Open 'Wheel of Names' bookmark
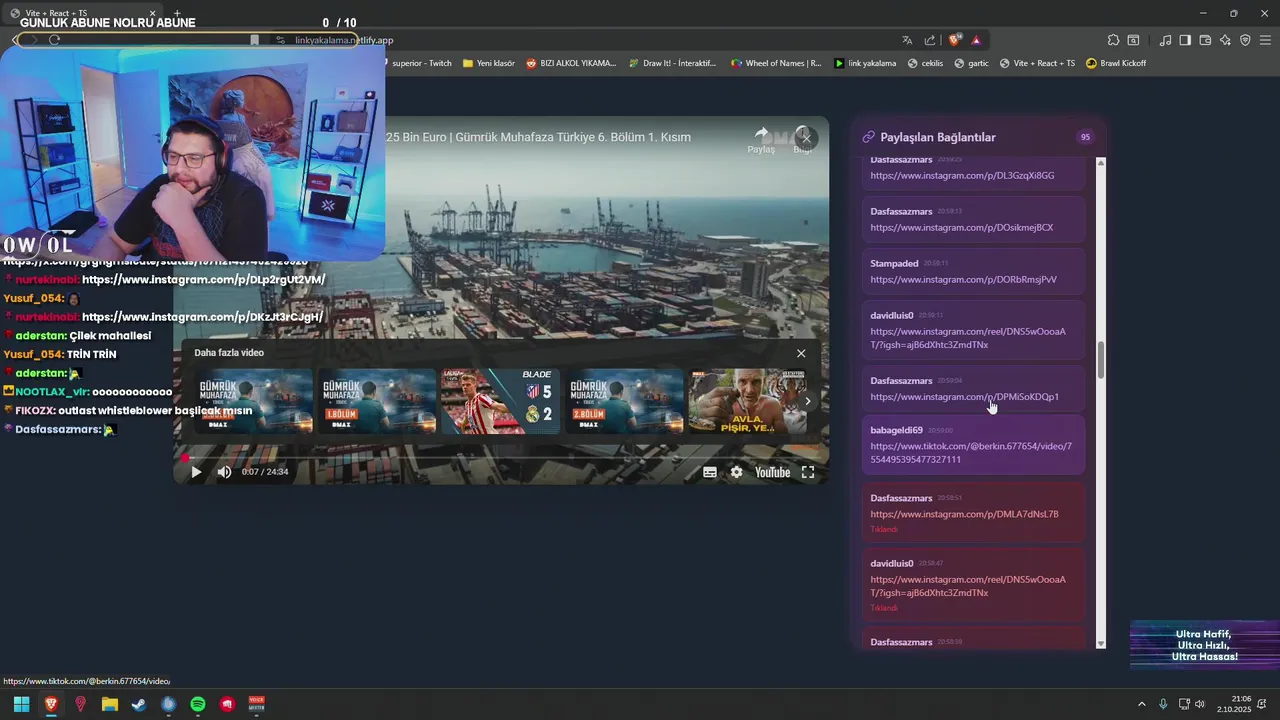 tap(776, 63)
